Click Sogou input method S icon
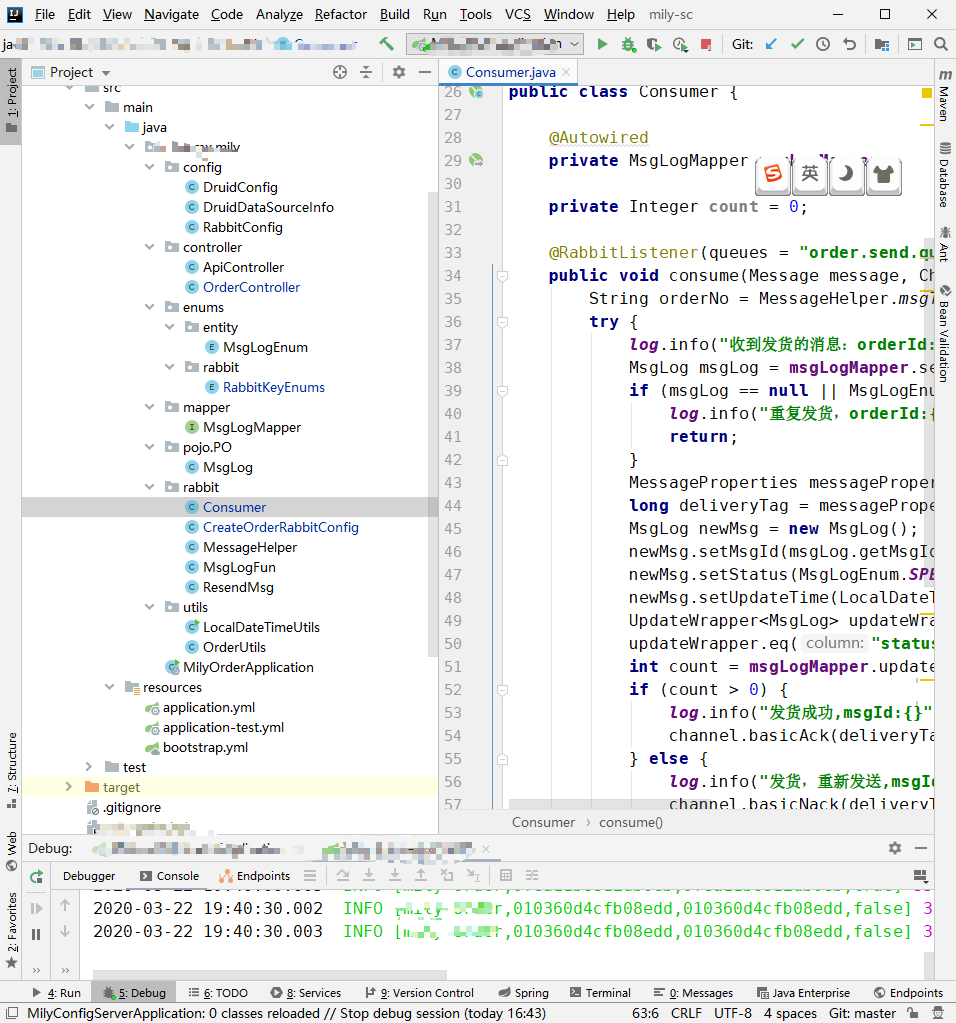This screenshot has width=956, height=1023. coord(773,174)
